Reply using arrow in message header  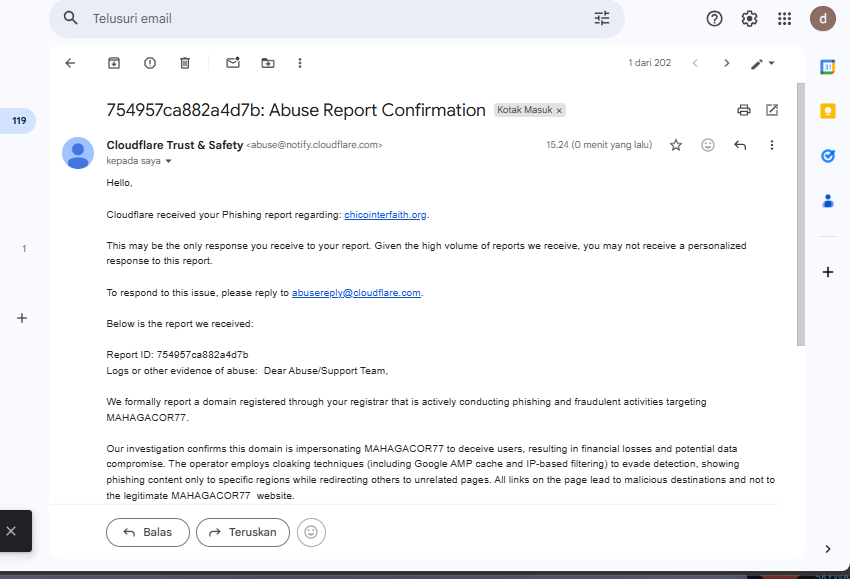[740, 145]
